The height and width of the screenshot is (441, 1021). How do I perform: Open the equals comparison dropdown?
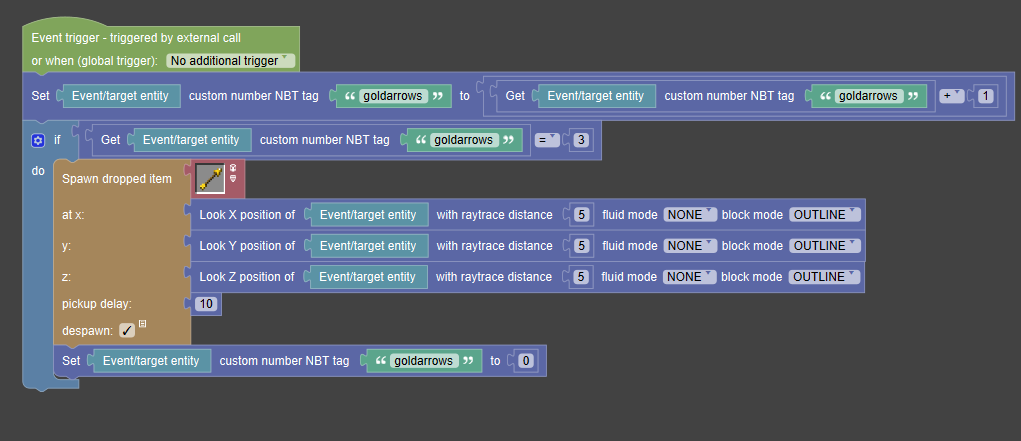click(x=547, y=139)
